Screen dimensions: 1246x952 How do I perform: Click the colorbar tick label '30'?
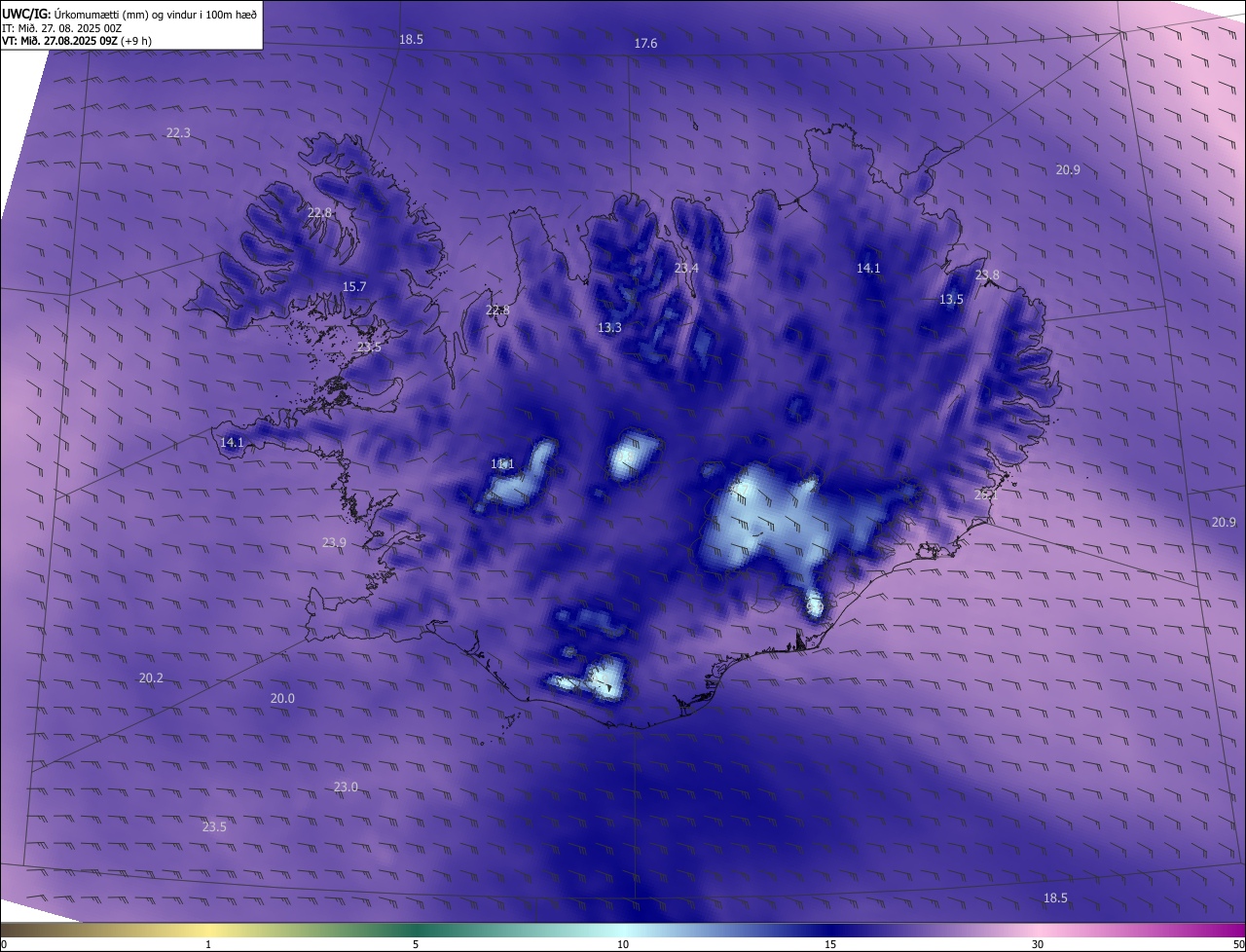(1038, 945)
